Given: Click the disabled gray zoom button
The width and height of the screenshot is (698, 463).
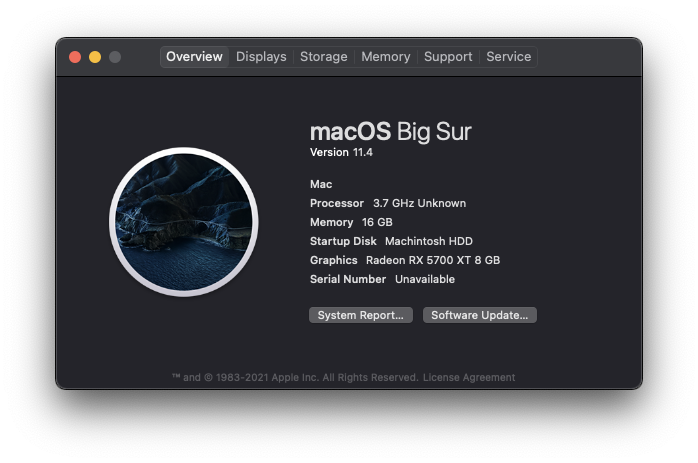Looking at the screenshot, I should [x=115, y=57].
